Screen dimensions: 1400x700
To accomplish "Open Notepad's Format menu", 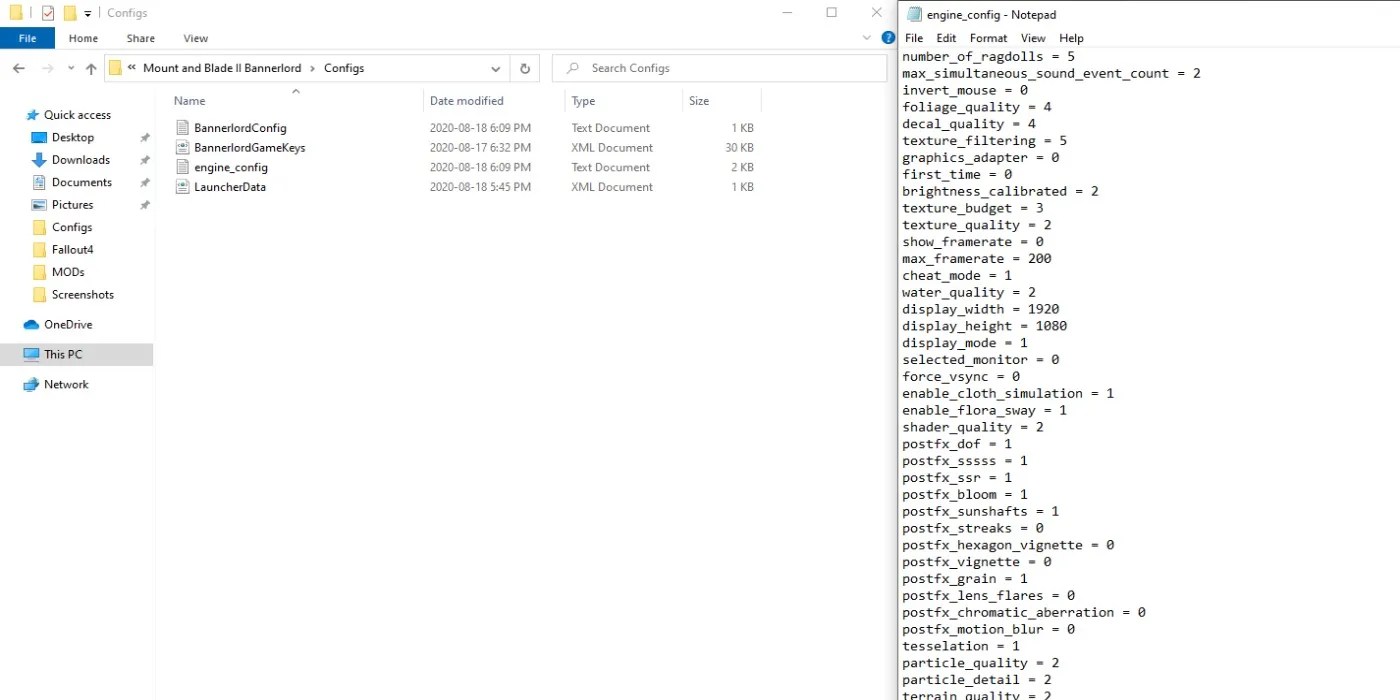I will 988,38.
